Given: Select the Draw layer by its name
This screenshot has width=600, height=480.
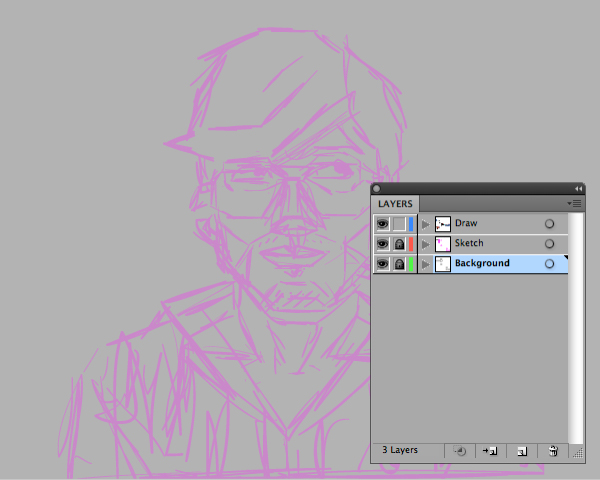Looking at the screenshot, I should (466, 223).
